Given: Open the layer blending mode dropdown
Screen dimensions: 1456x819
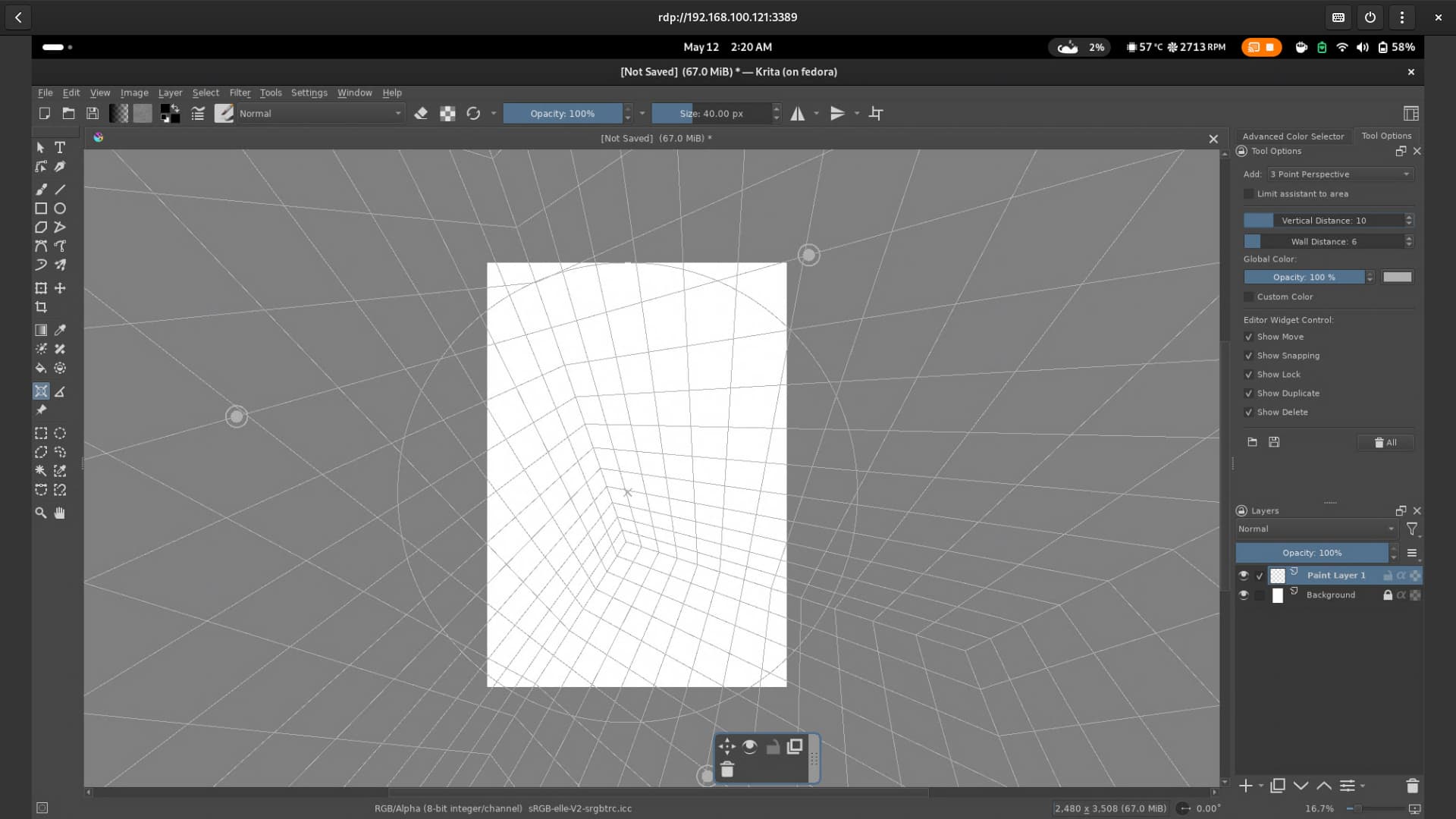Looking at the screenshot, I should pyautogui.click(x=1316, y=529).
